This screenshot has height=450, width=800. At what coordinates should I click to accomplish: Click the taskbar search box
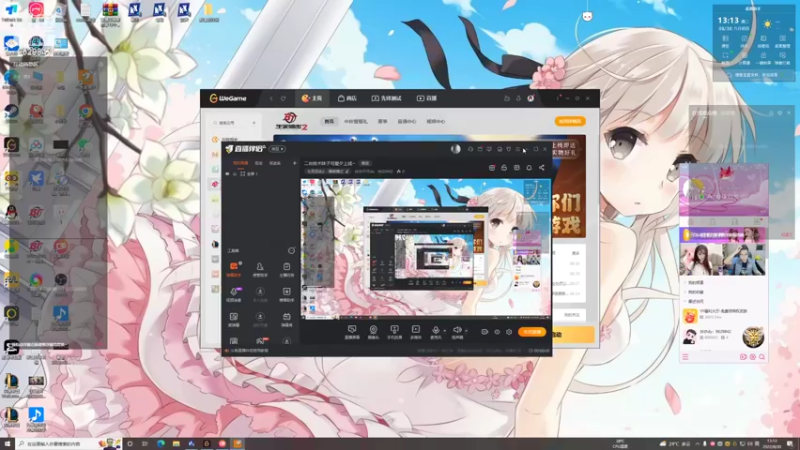pyautogui.click(x=67, y=444)
